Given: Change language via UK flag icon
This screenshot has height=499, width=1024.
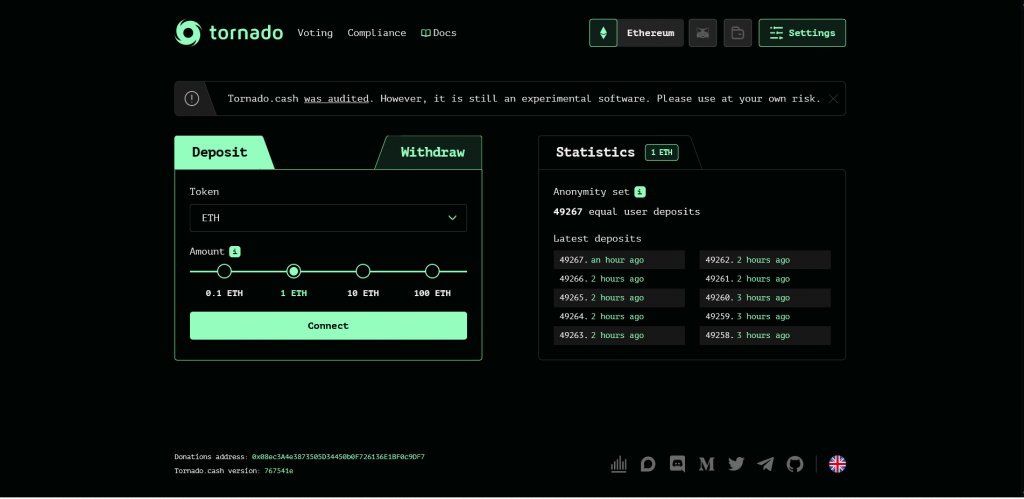Looking at the screenshot, I should pyautogui.click(x=837, y=464).
